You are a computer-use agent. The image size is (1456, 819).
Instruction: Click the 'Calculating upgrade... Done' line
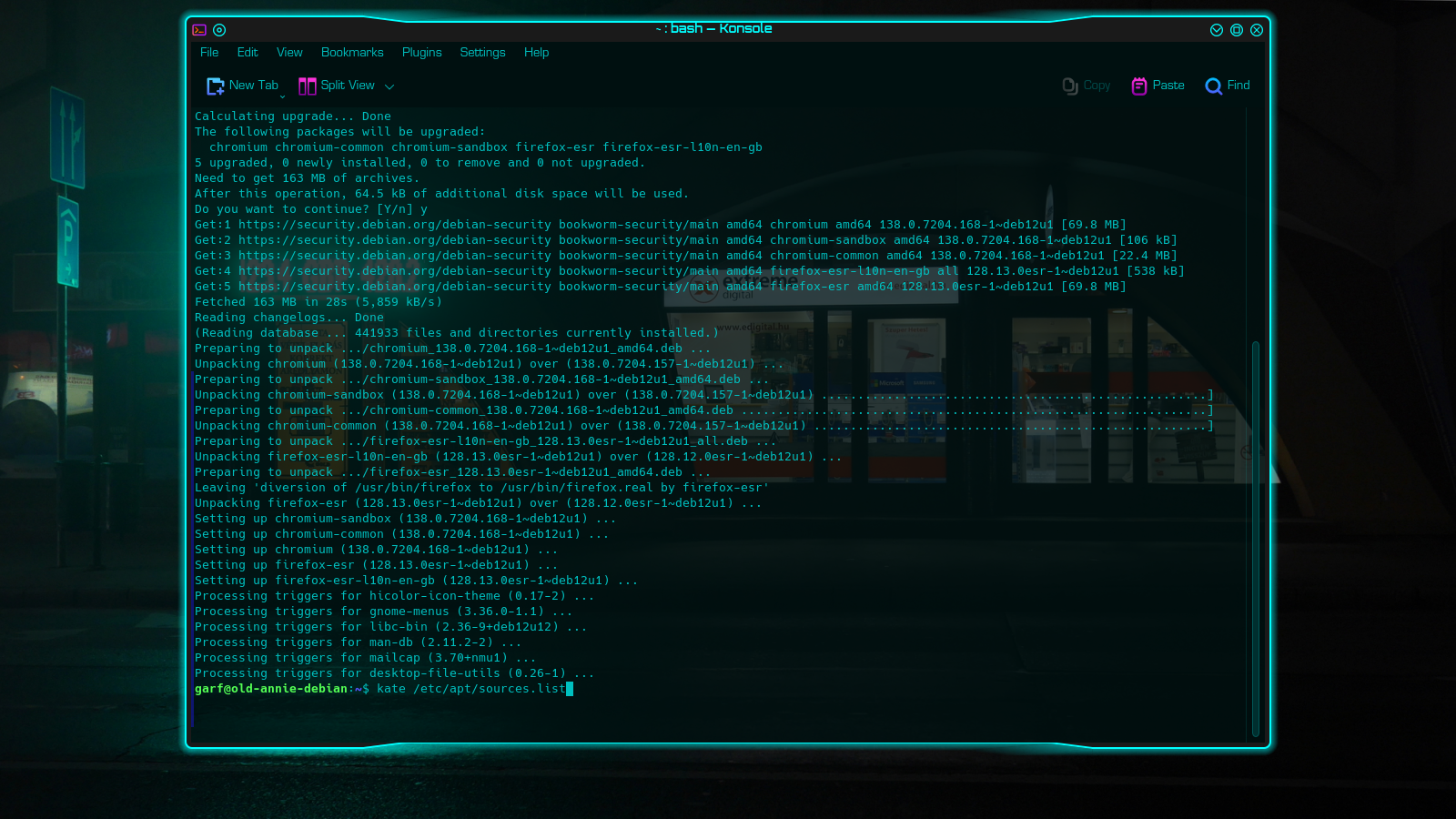click(293, 116)
